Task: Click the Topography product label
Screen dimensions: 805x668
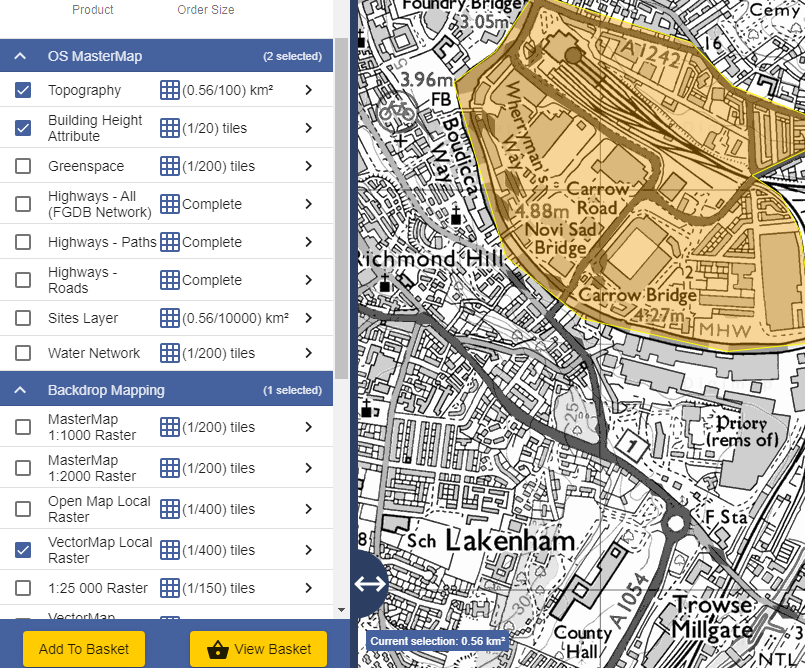Action: coord(84,90)
